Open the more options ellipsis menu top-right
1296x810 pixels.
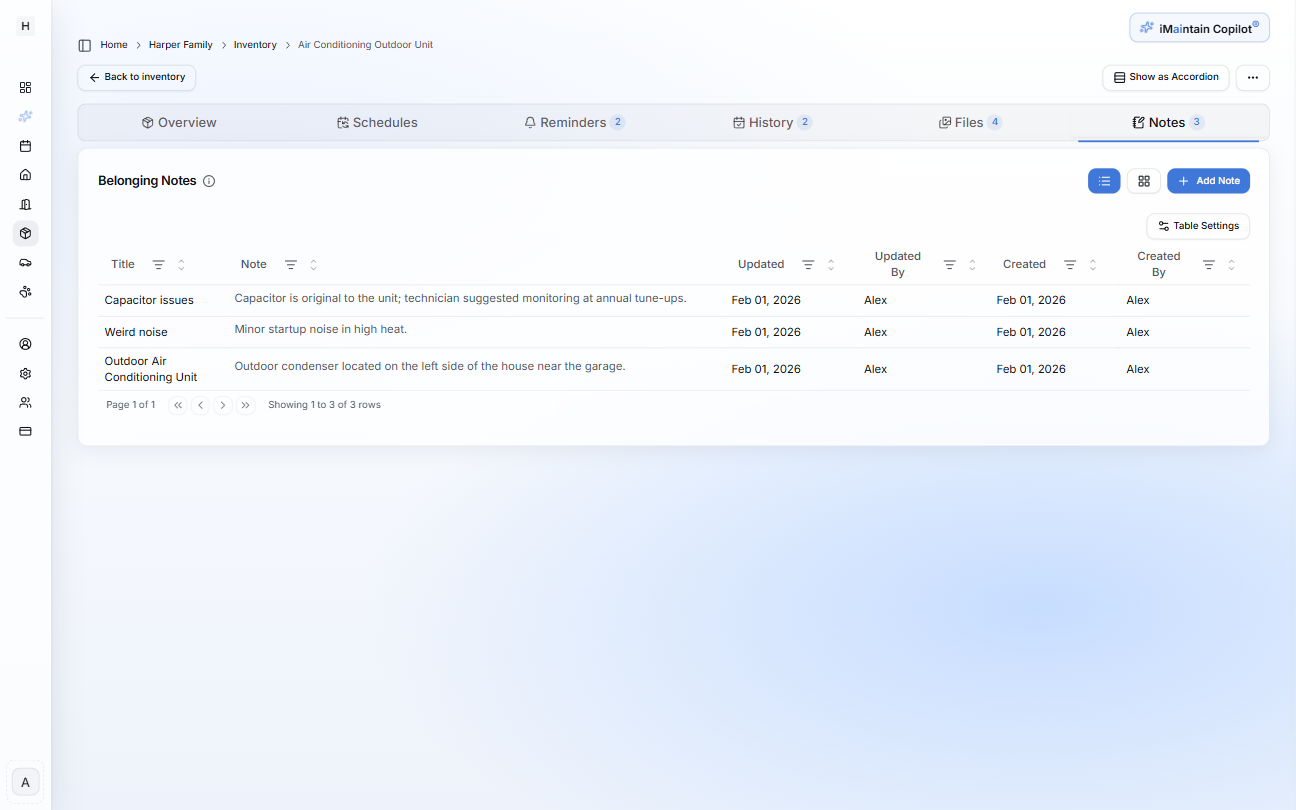click(1252, 77)
